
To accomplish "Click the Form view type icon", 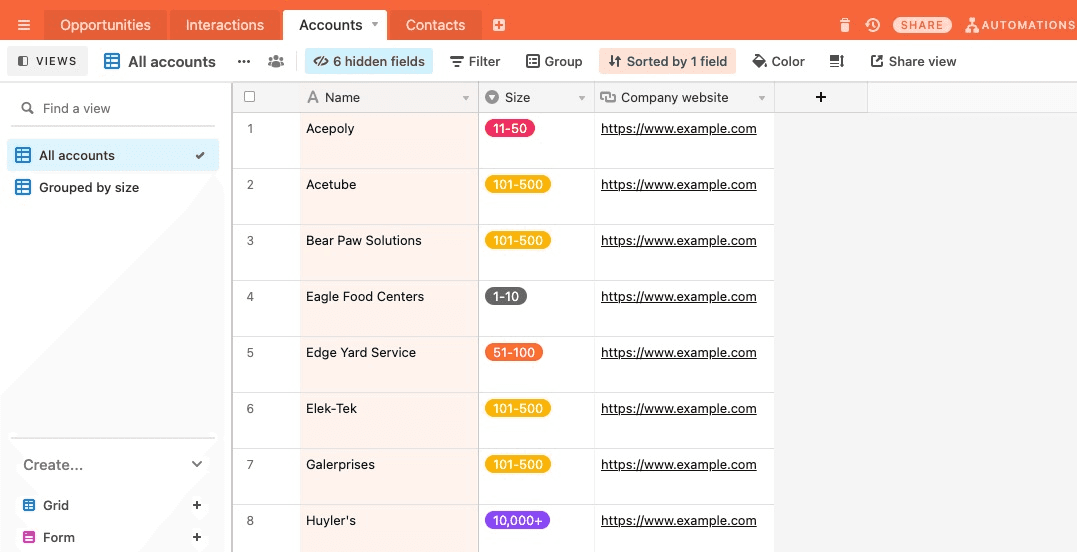I will point(29,538).
